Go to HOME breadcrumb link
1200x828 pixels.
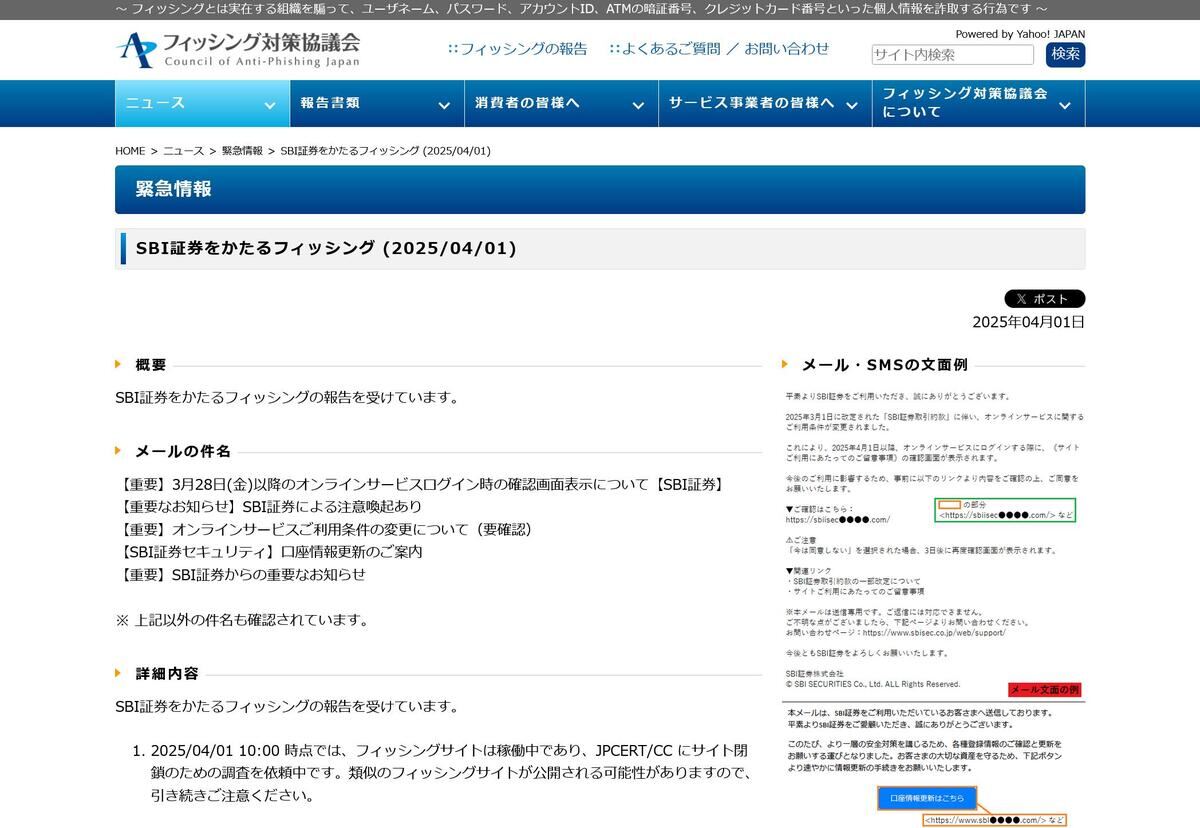click(130, 151)
